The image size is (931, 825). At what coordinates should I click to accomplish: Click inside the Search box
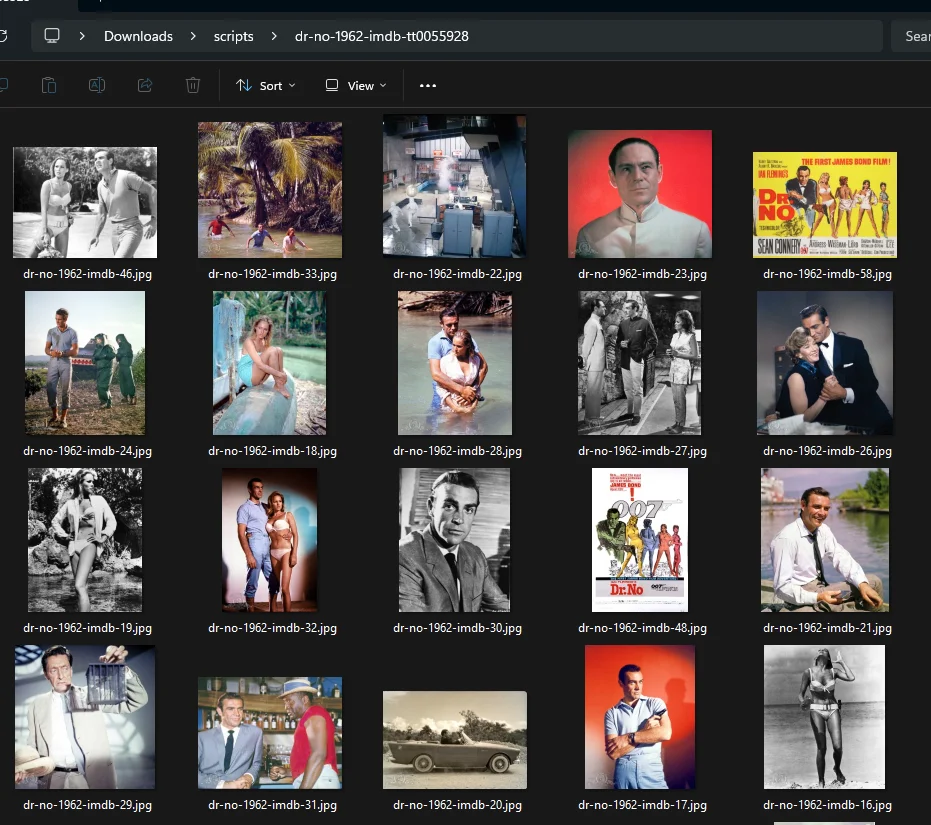[x=914, y=36]
